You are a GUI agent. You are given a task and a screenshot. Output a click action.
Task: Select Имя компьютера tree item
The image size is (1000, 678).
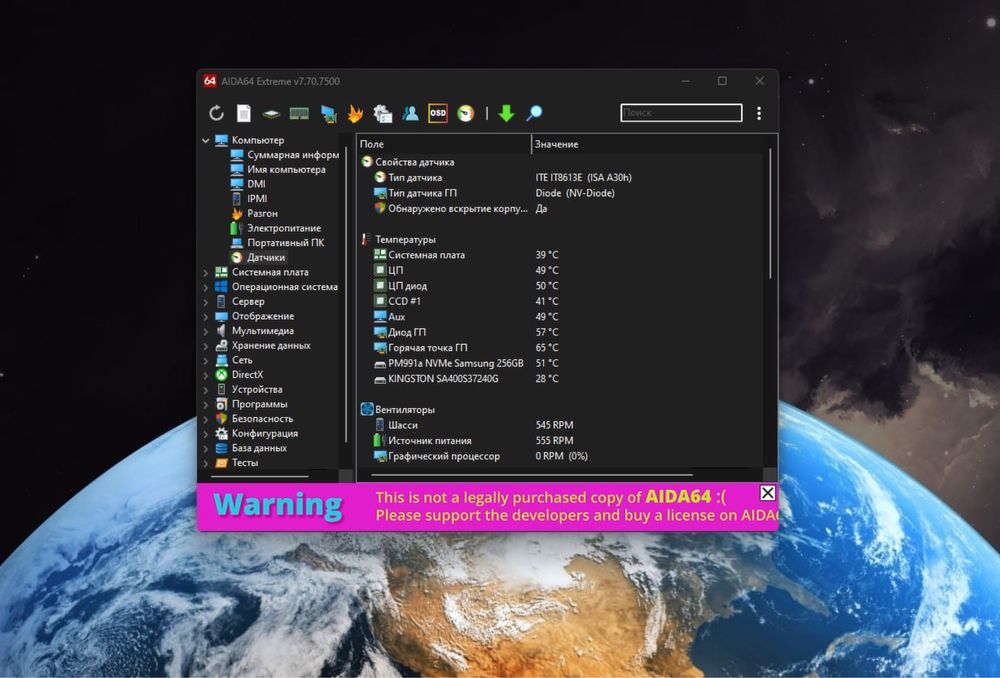point(278,170)
